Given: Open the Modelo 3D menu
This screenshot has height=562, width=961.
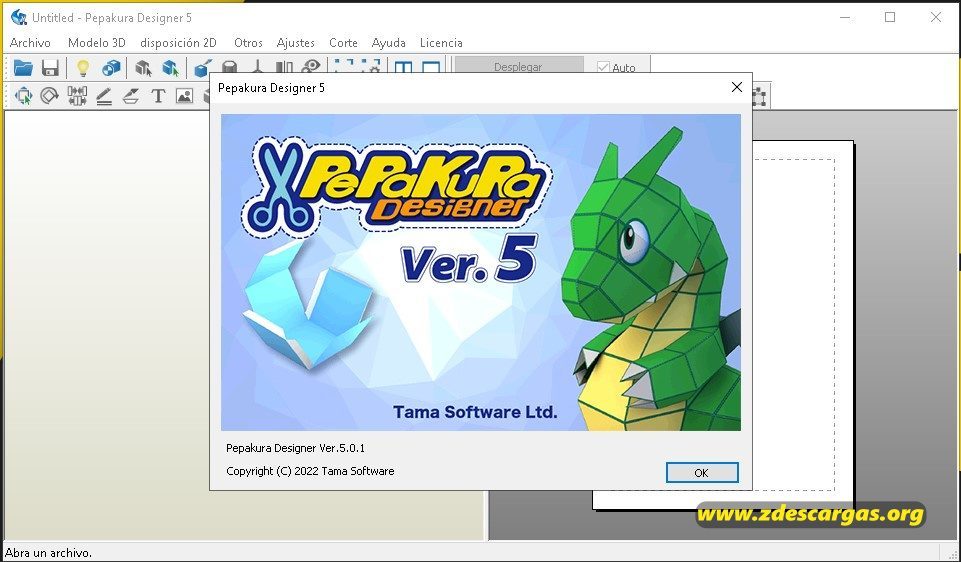Looking at the screenshot, I should tap(96, 43).
